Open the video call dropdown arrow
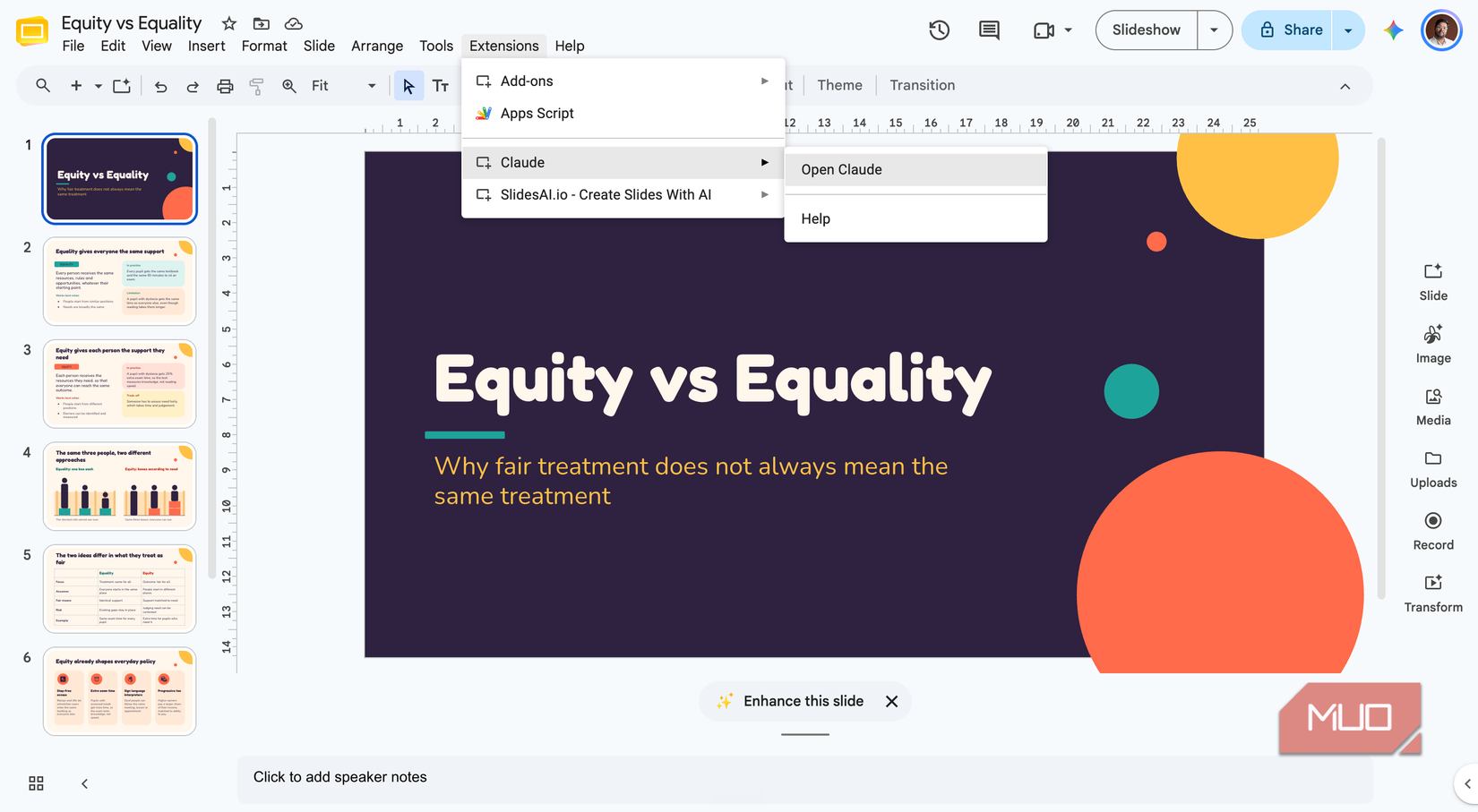1478x812 pixels. click(1068, 30)
